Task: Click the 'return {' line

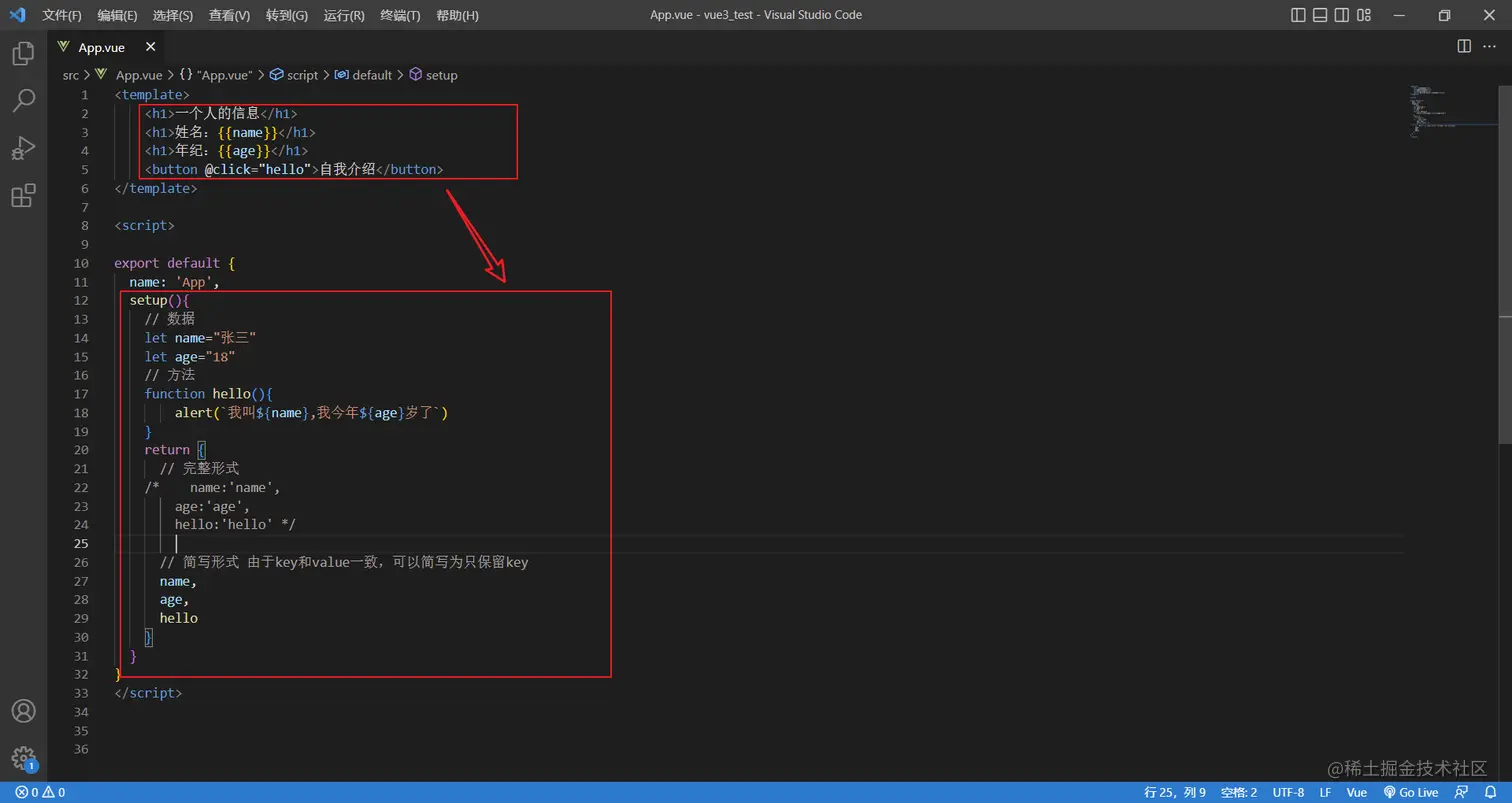Action: click(175, 450)
